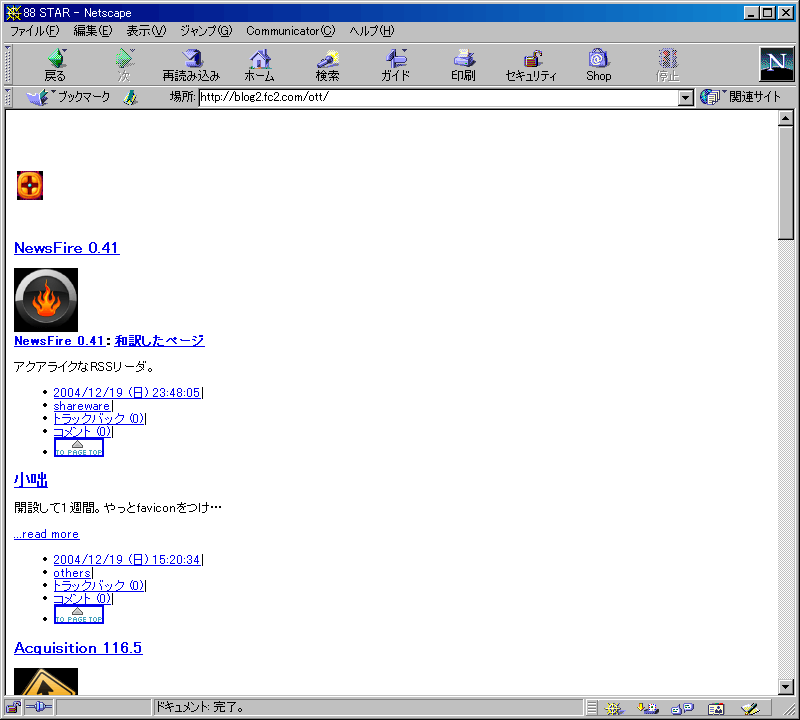Open コメント (0) under the 小咄 post
Image resolution: width=800 pixels, height=720 pixels.
pos(82,599)
